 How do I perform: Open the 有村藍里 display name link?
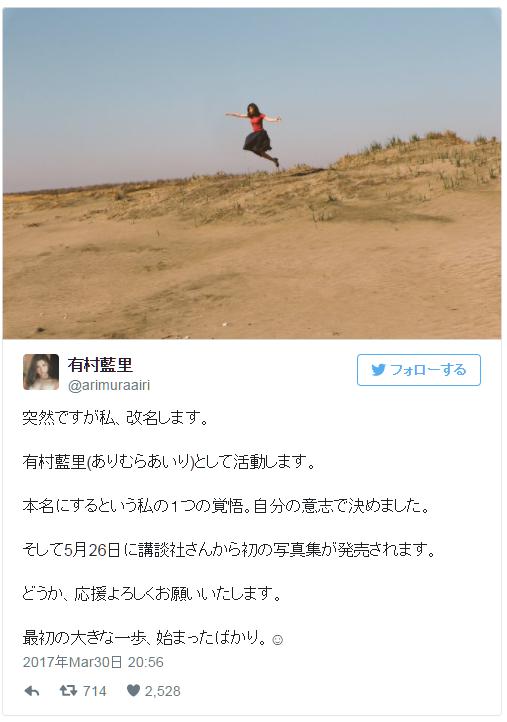click(100, 365)
